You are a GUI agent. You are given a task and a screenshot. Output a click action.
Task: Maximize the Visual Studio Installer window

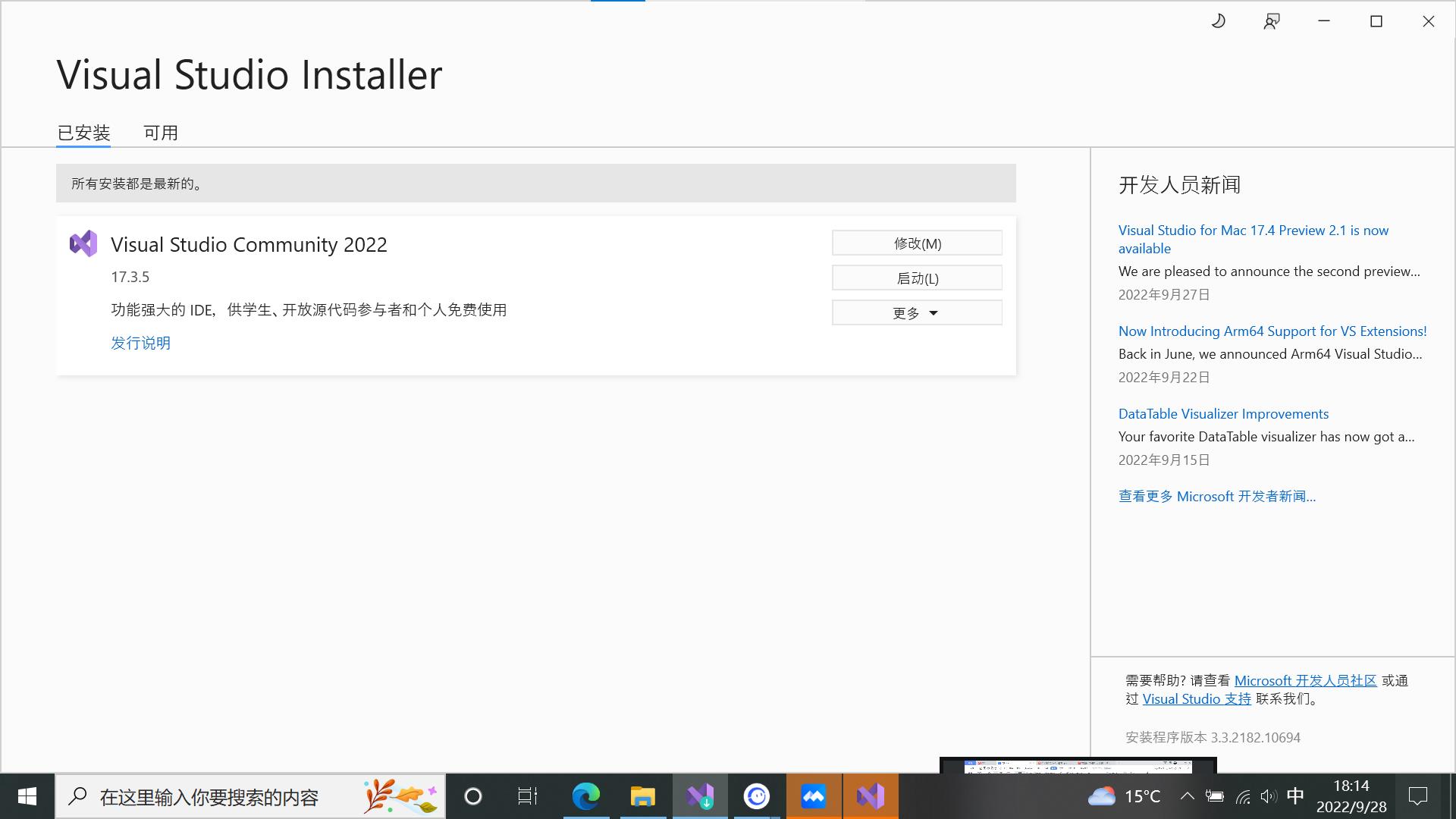(1376, 21)
